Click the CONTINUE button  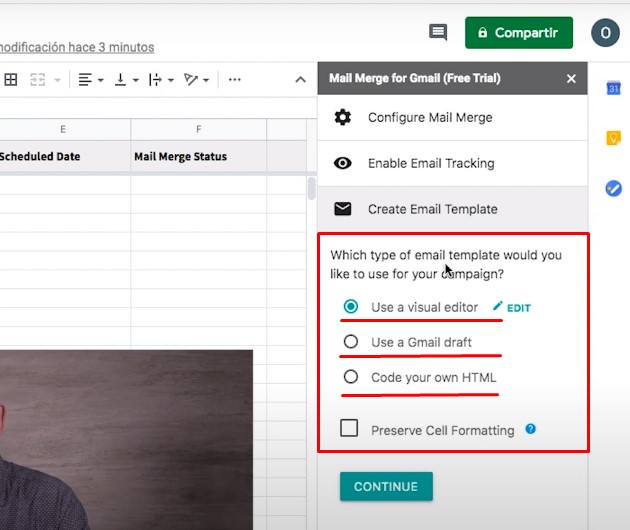386,487
